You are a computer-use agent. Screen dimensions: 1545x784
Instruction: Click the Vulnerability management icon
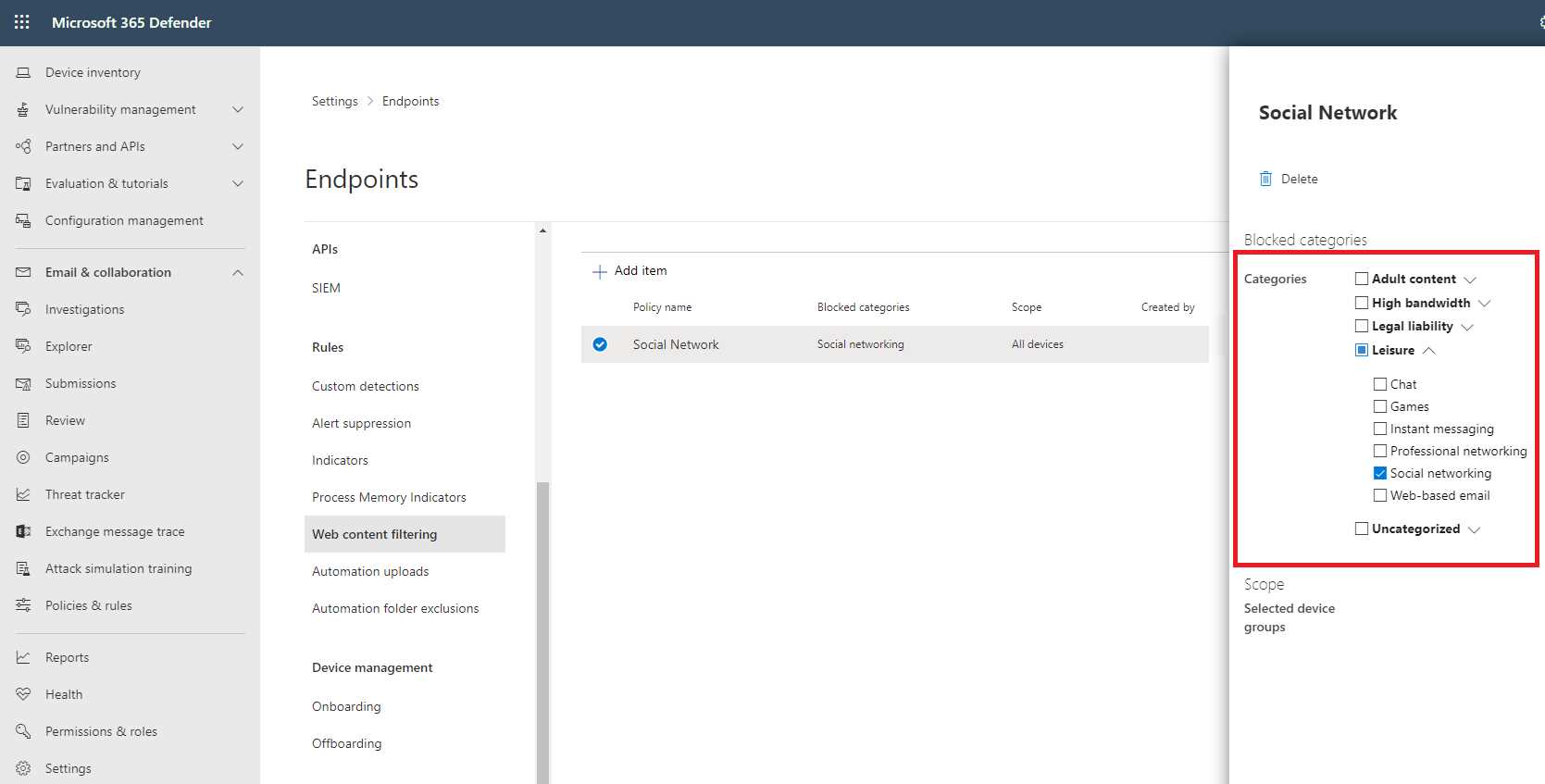[23, 109]
